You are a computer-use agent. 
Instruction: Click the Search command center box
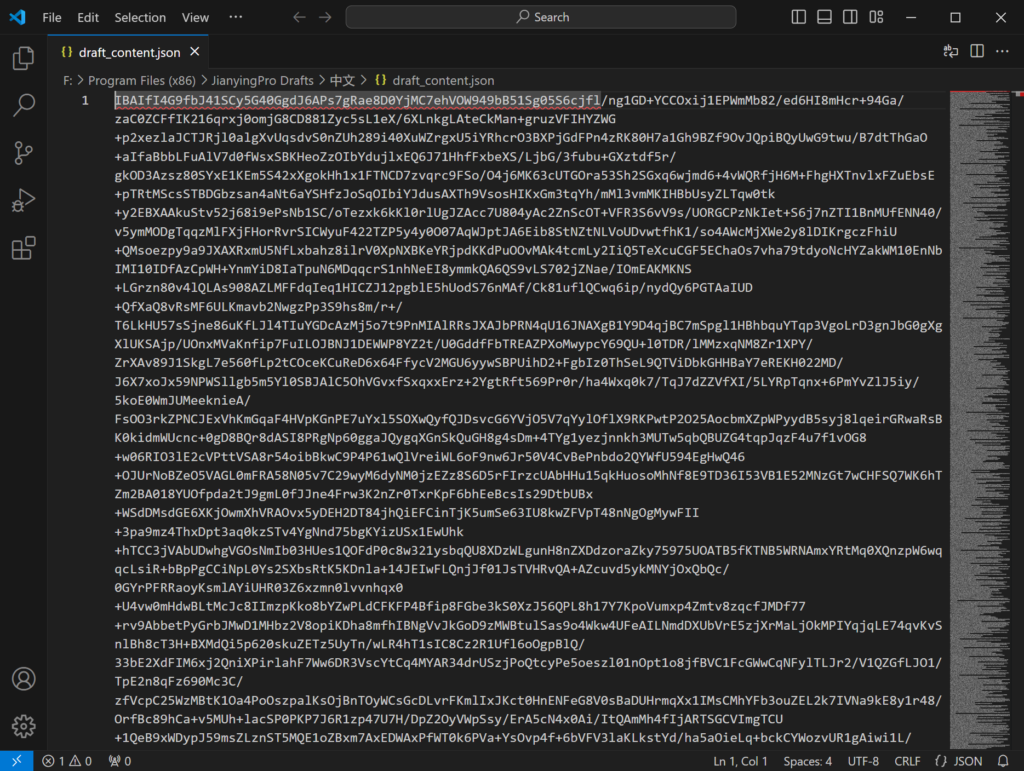[541, 17]
